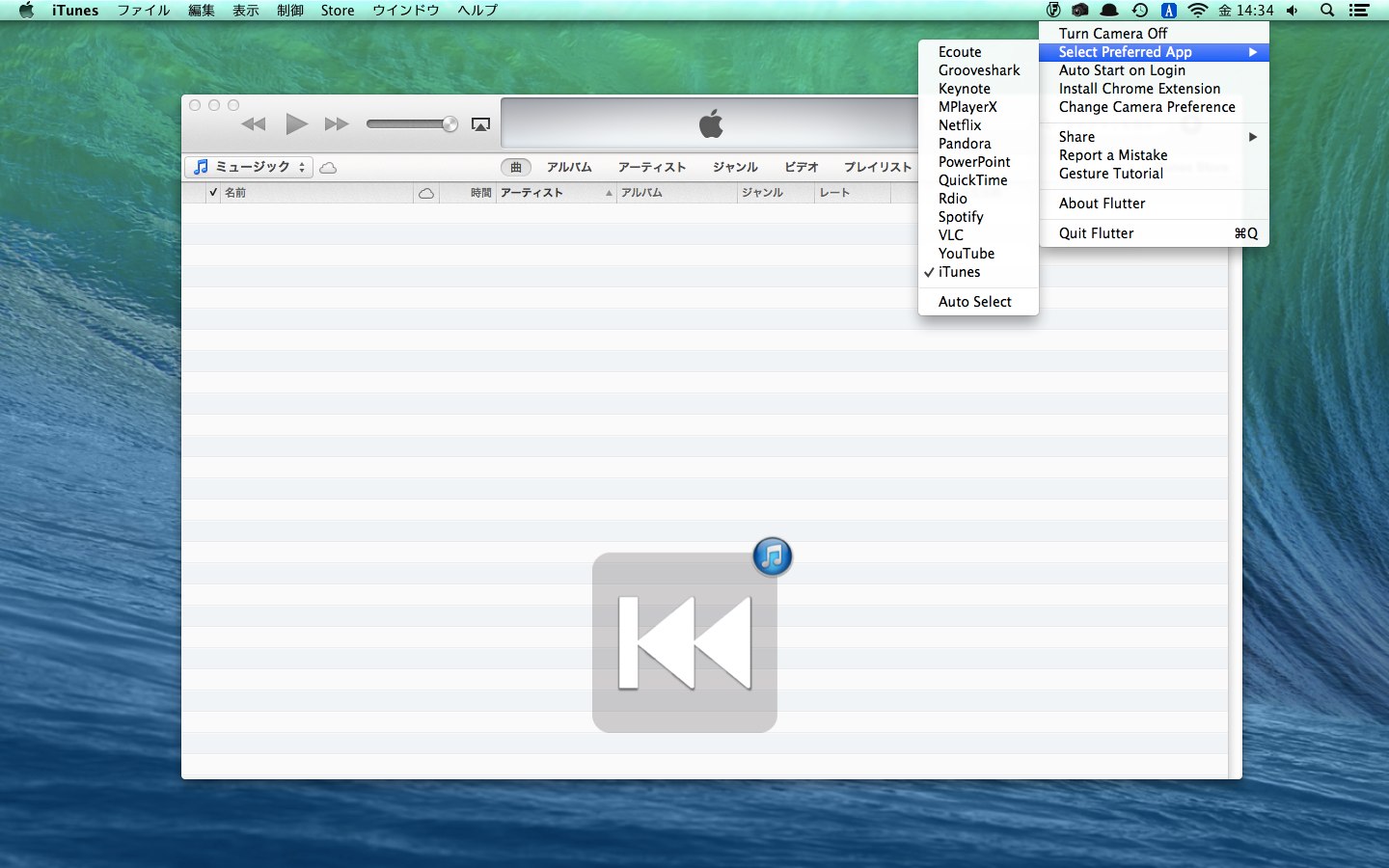Open the 表示 menu
The image size is (1389, 868).
click(x=245, y=11)
